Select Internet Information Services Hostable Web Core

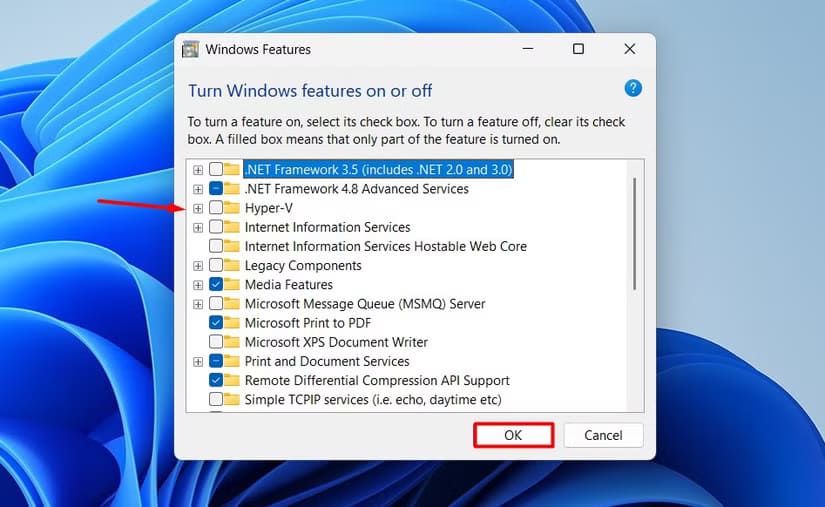[385, 246]
